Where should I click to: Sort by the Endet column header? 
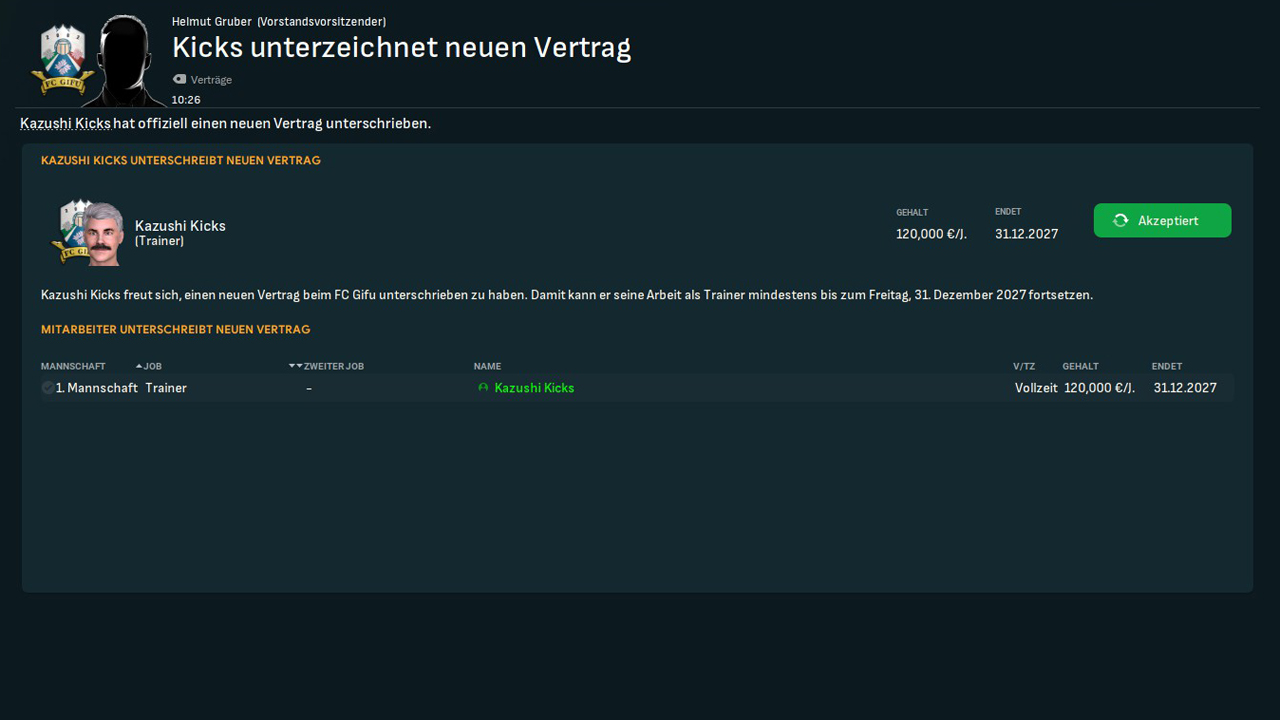(1166, 366)
